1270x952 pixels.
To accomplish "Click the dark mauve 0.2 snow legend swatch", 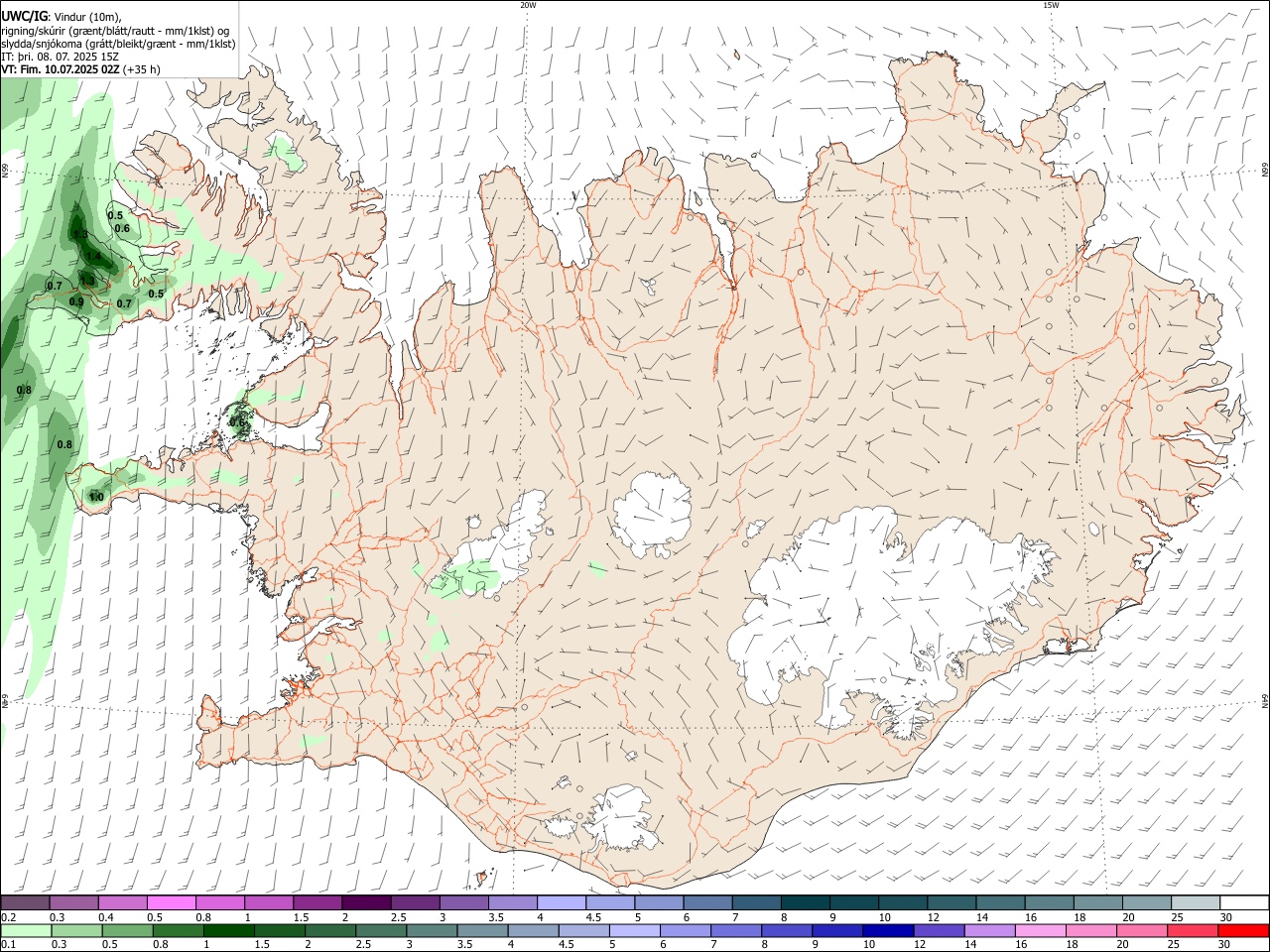I will pos(25,902).
